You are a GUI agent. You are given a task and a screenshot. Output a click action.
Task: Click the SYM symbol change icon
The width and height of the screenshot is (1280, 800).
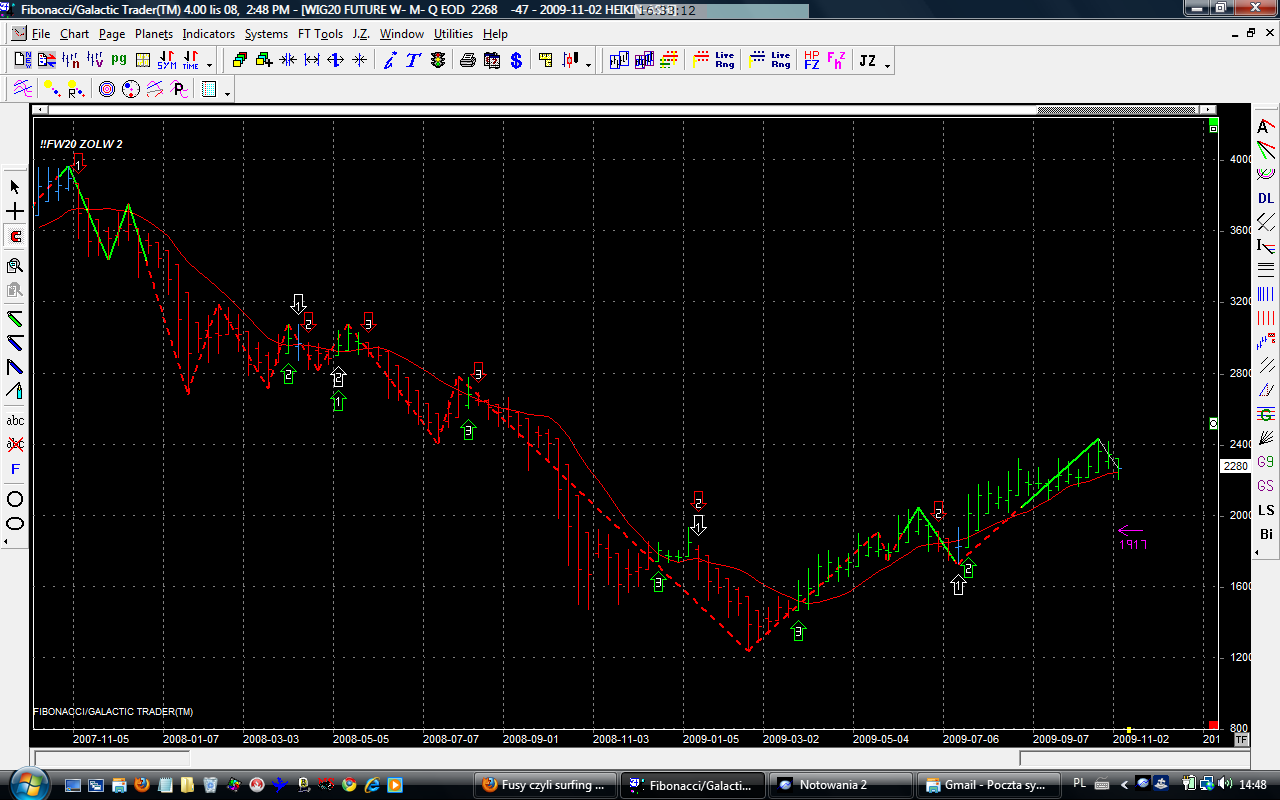click(x=166, y=61)
